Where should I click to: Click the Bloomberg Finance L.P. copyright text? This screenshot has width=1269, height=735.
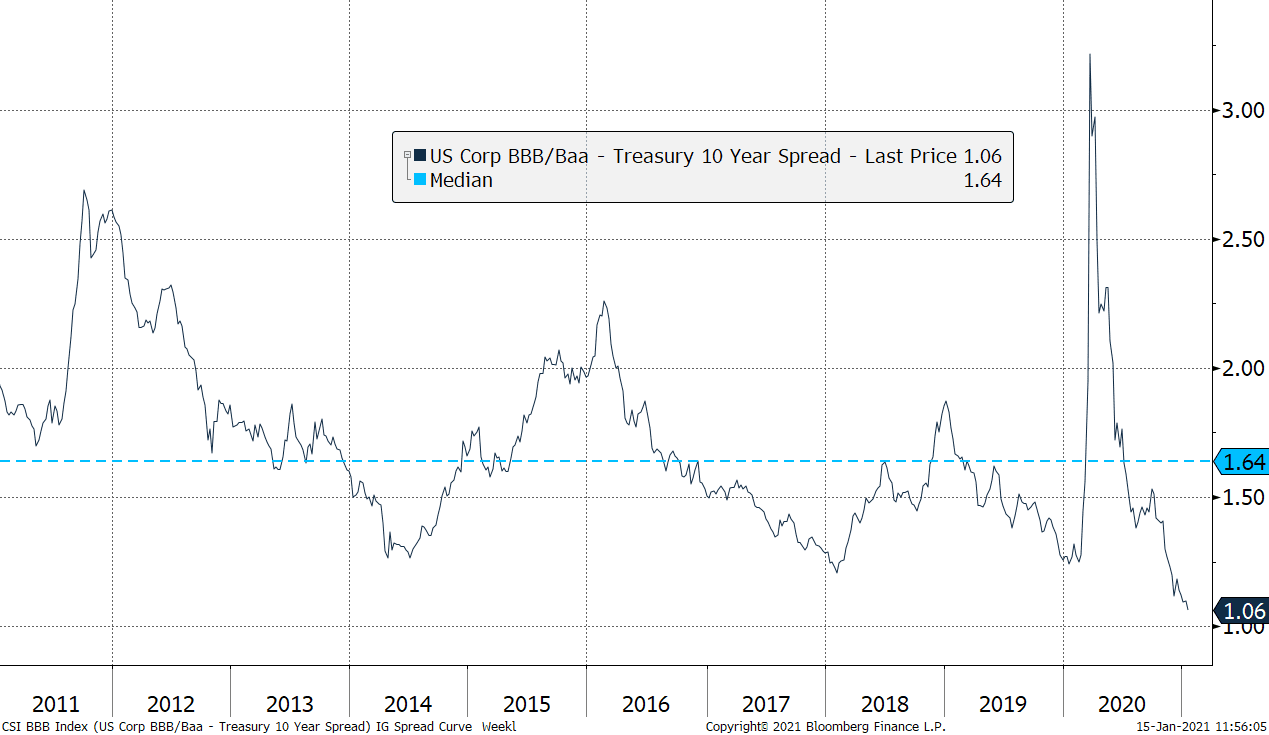pos(825,727)
